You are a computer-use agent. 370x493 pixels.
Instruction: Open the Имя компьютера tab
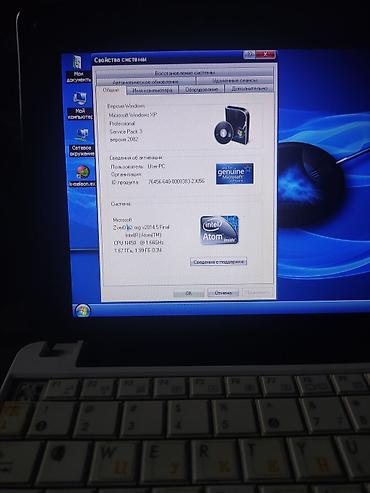pos(152,90)
